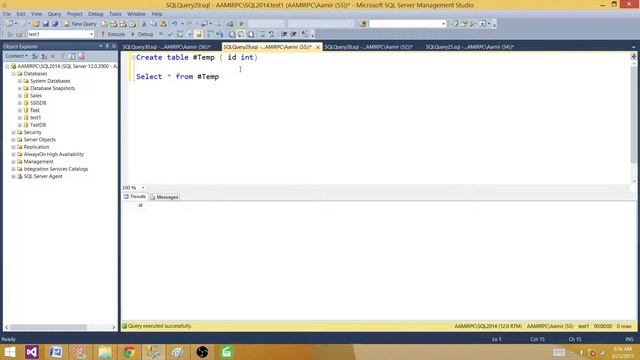Screen dimensions: 640x360
Task: Switch to the SQLQuery28.sql tab
Action: coord(368,47)
